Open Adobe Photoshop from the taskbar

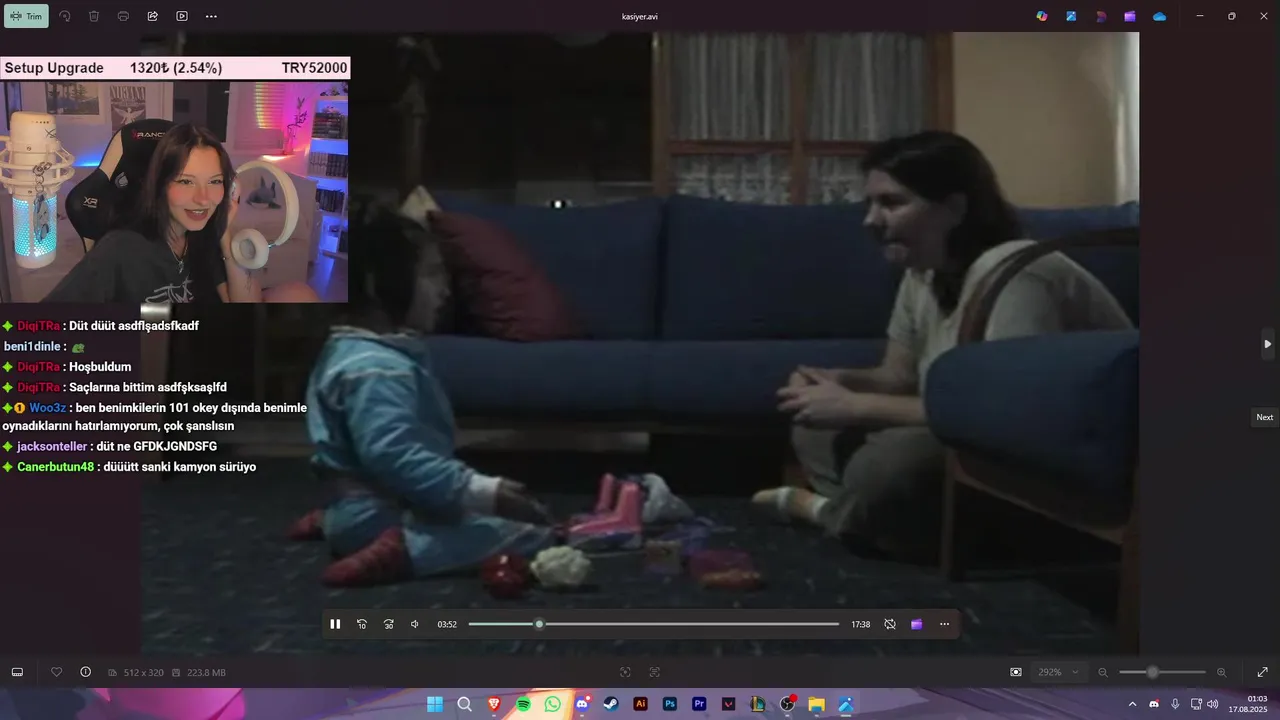pos(670,704)
